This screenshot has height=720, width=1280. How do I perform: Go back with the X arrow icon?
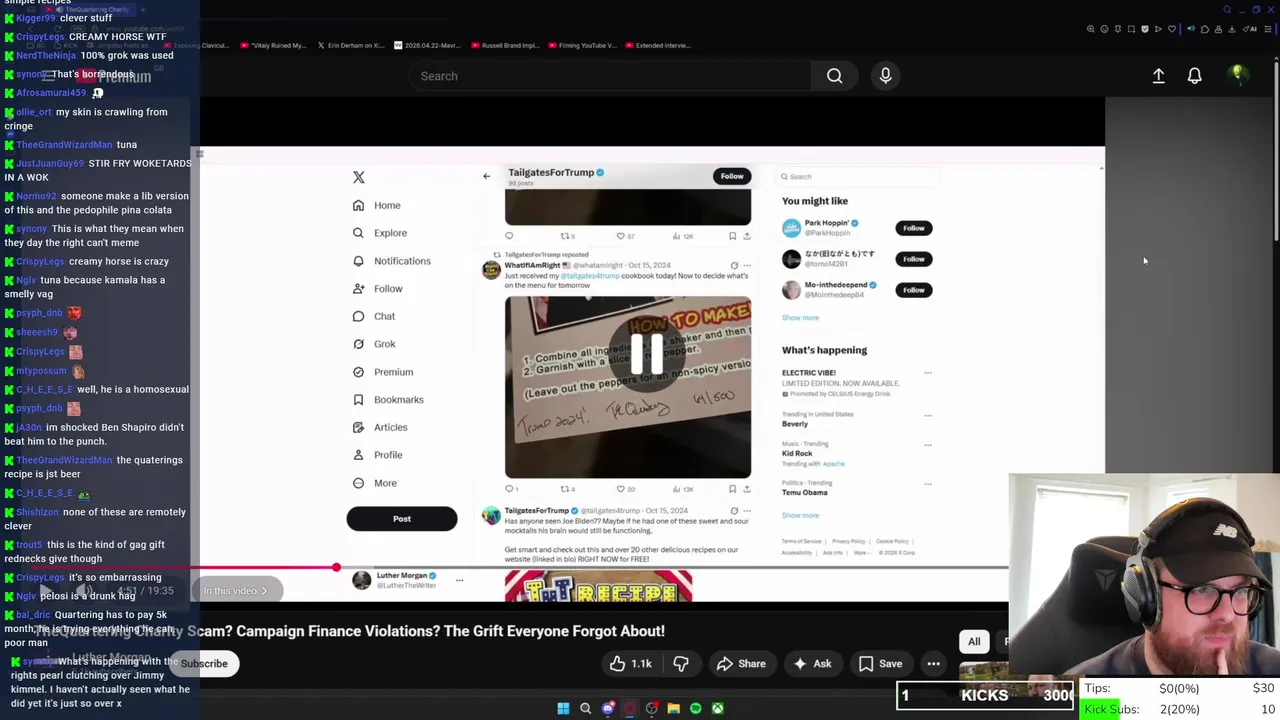[x=486, y=176]
